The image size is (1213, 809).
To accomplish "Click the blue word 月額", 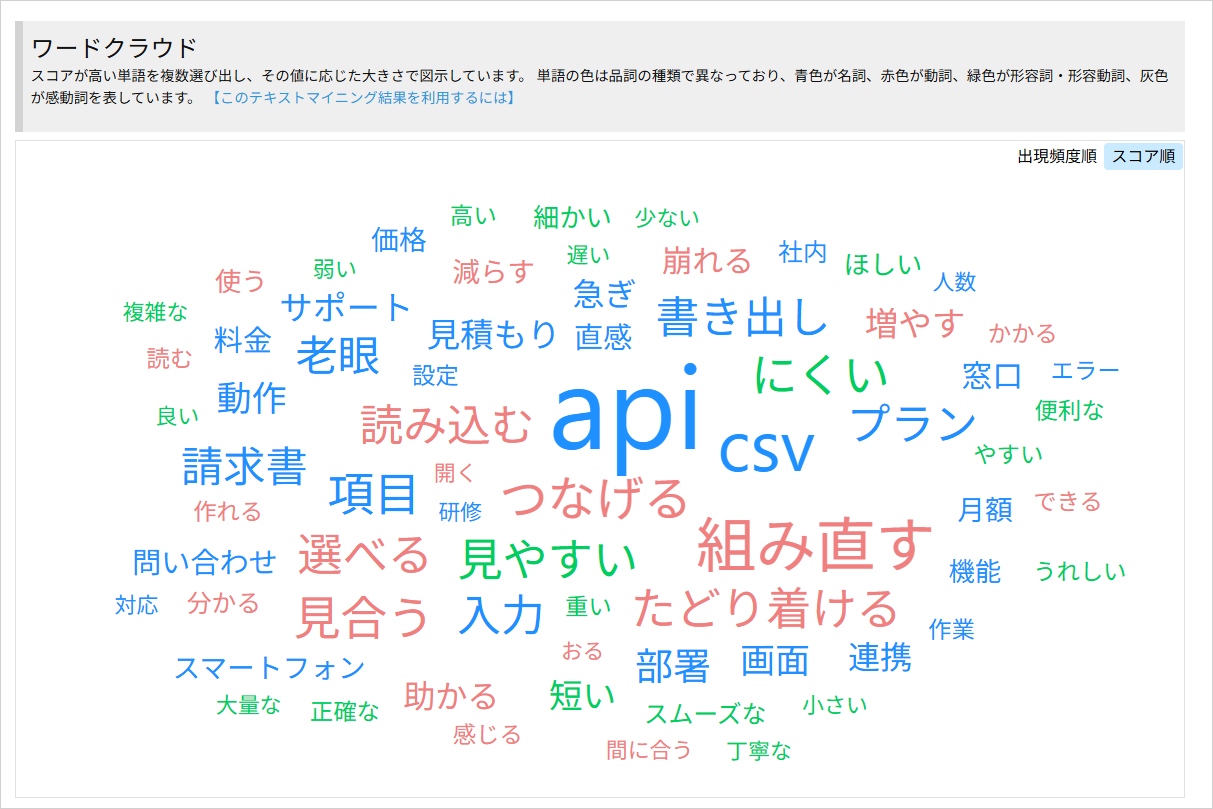I will click(x=985, y=510).
